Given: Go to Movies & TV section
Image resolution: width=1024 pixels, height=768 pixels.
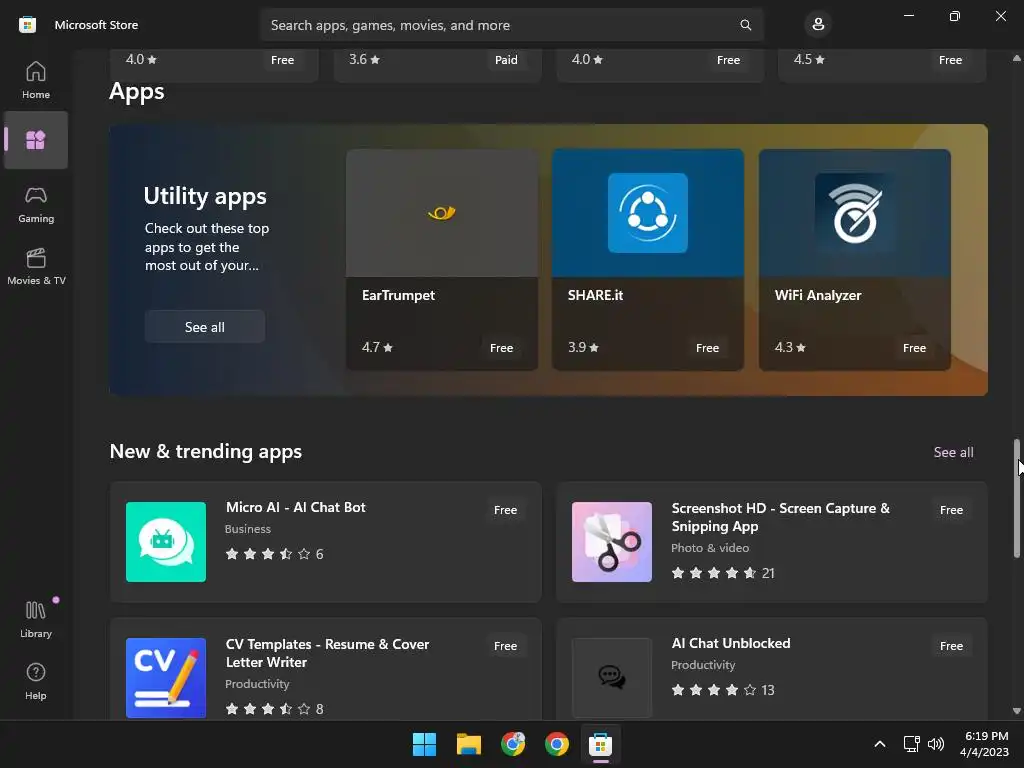Looking at the screenshot, I should pos(35,266).
